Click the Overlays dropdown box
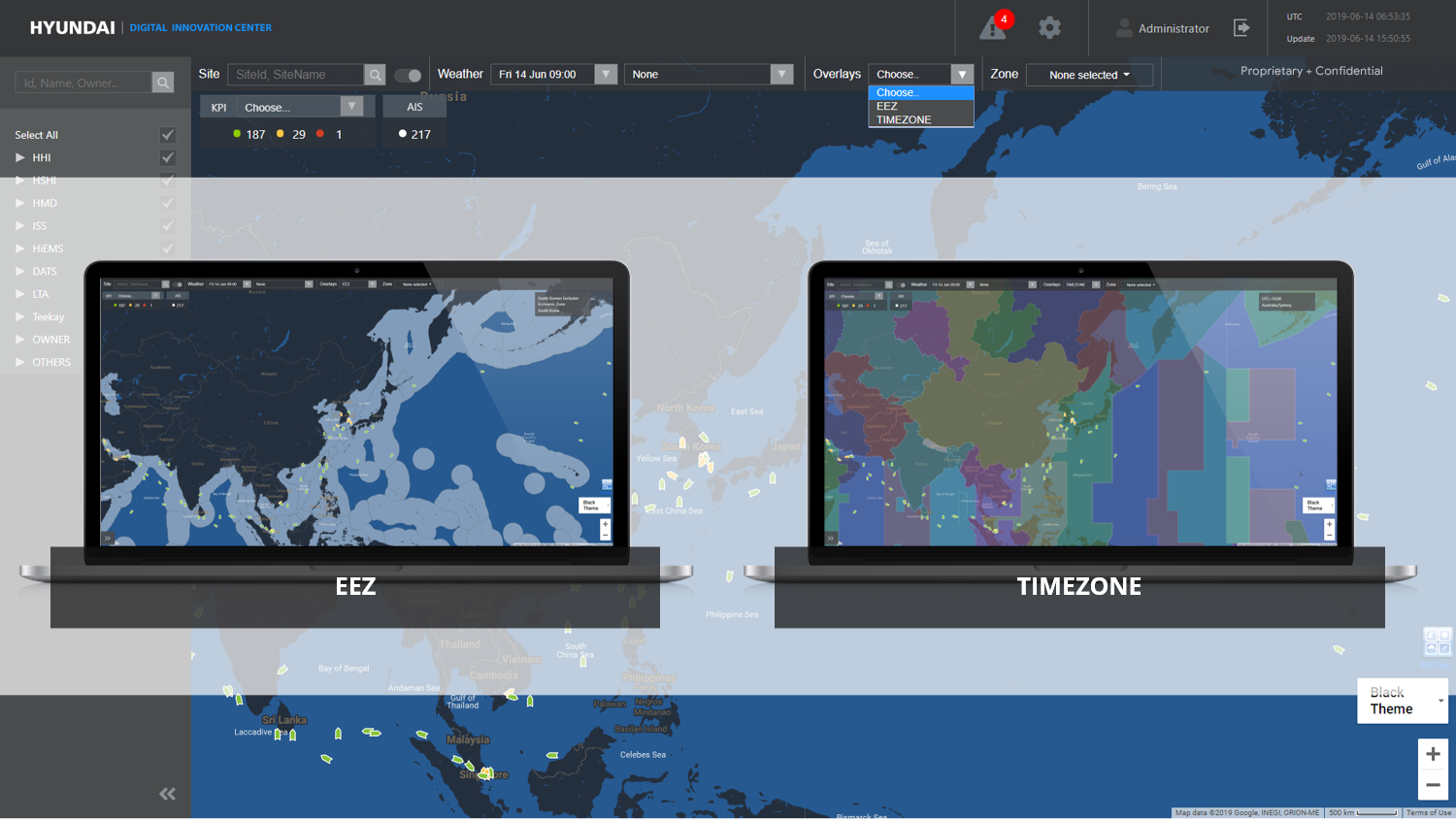1456x819 pixels. click(920, 75)
